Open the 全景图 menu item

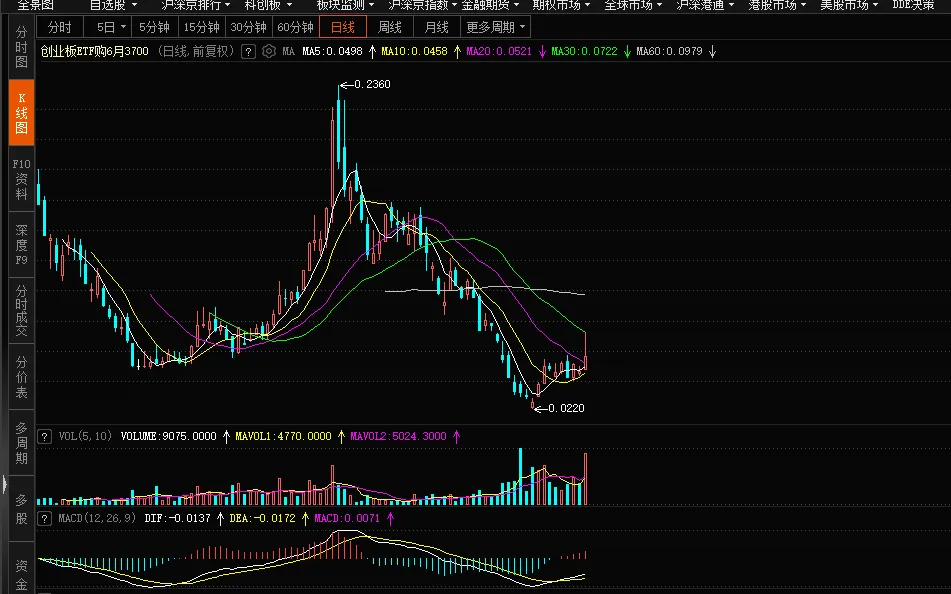(35, 5)
